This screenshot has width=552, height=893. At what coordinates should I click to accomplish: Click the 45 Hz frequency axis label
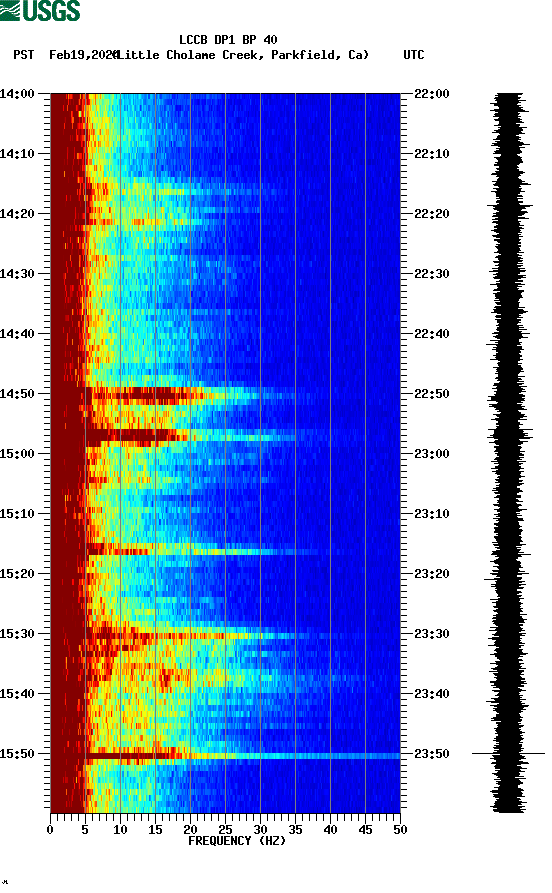[x=366, y=830]
